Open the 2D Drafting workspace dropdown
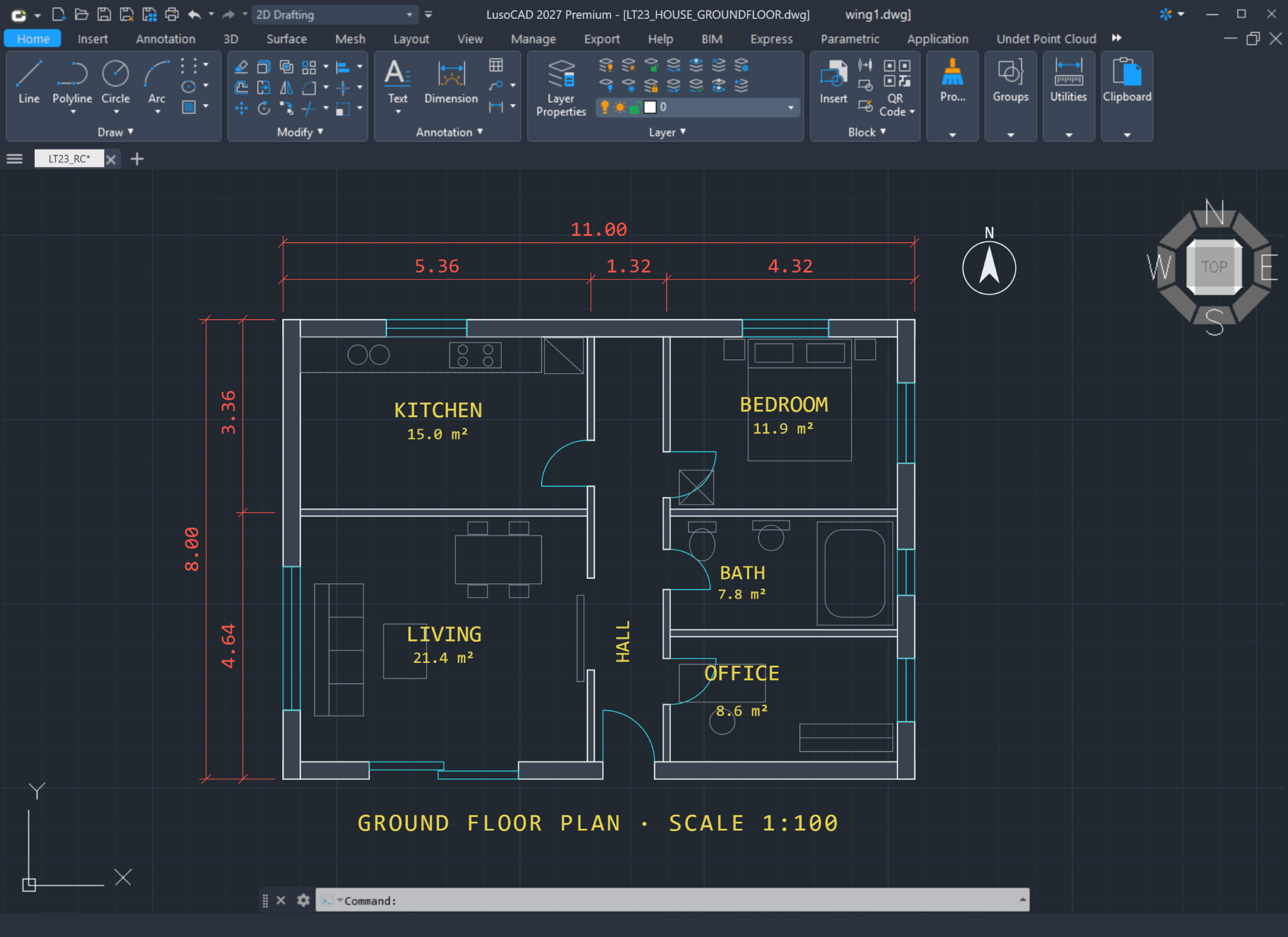The width and height of the screenshot is (1288, 937). tap(335, 15)
